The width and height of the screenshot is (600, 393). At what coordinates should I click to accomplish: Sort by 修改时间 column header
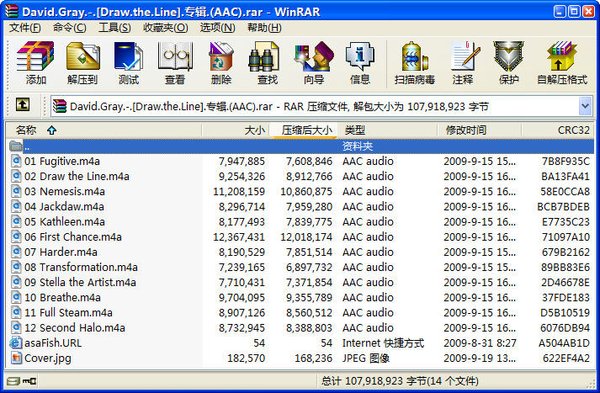tap(479, 130)
